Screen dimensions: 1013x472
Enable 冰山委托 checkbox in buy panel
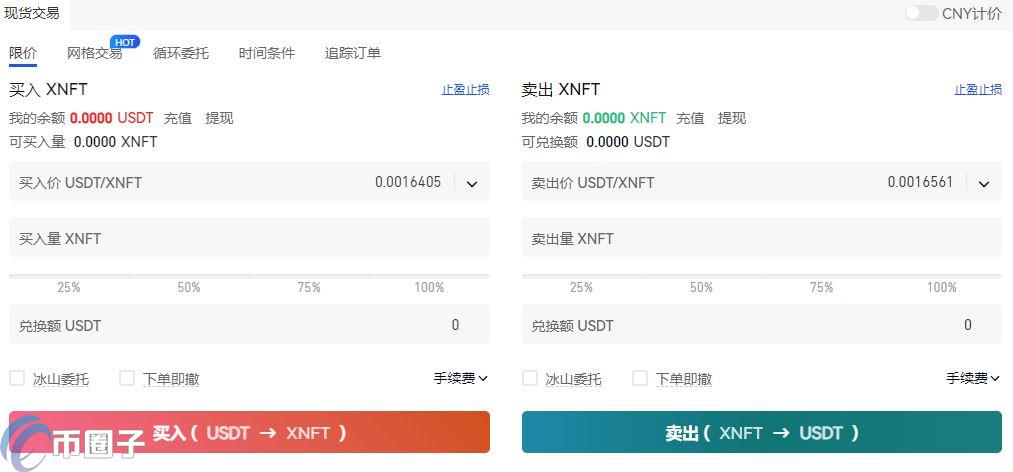(x=17, y=378)
